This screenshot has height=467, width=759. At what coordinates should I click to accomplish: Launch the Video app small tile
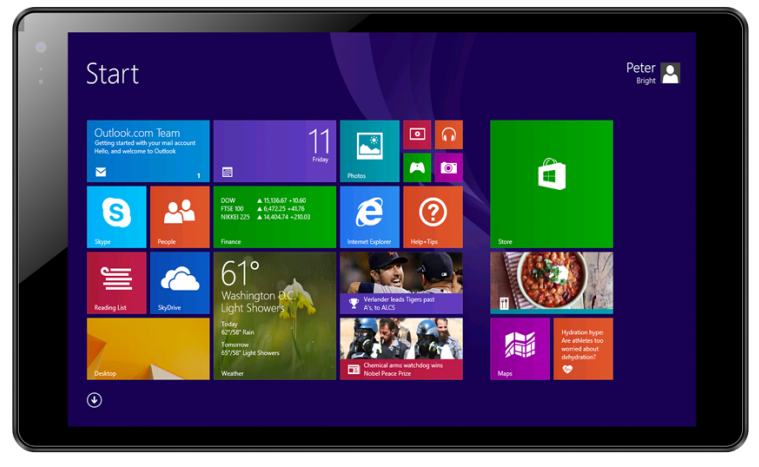(417, 135)
